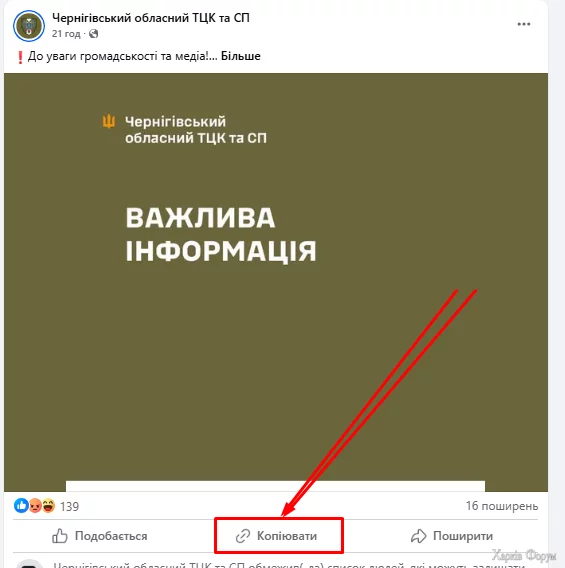Open the ВАЖЛИВА ІНФОРМАЦІЯ post image
The height and width of the screenshot is (568, 565).
pyautogui.click(x=276, y=282)
